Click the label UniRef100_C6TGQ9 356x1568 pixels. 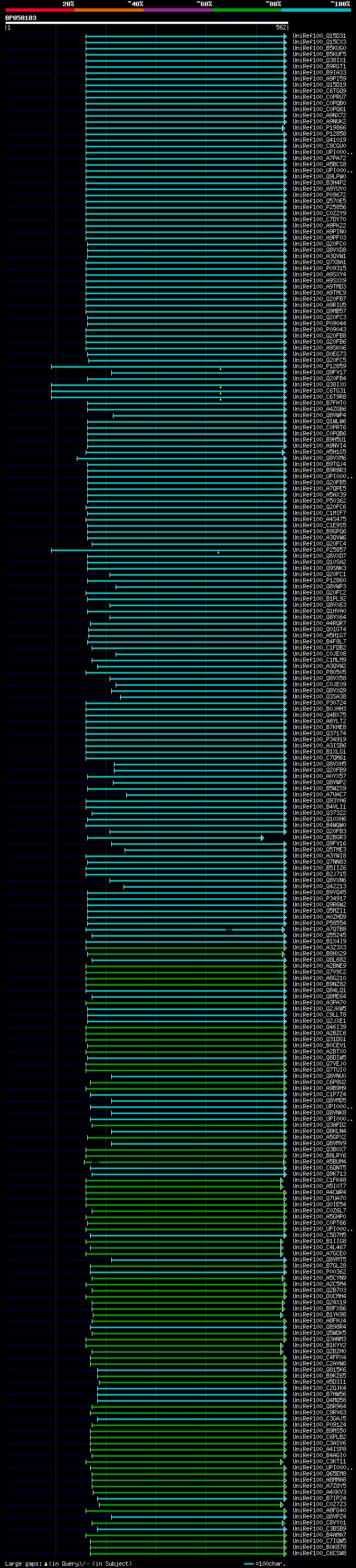pos(319,91)
